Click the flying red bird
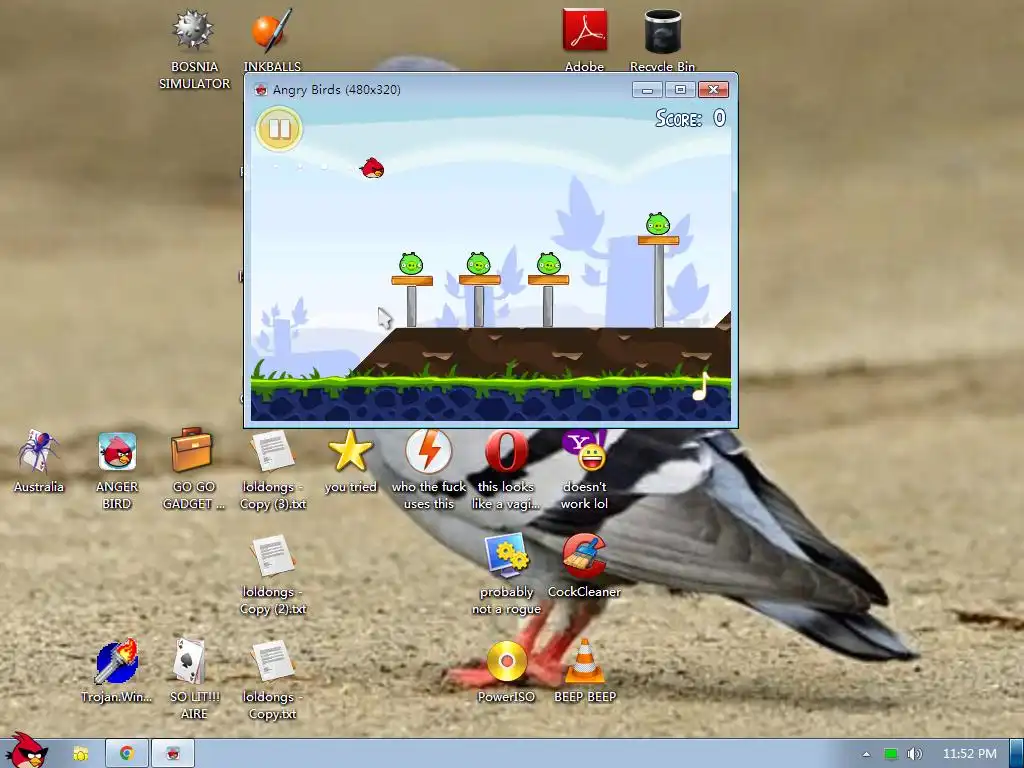 coord(372,168)
